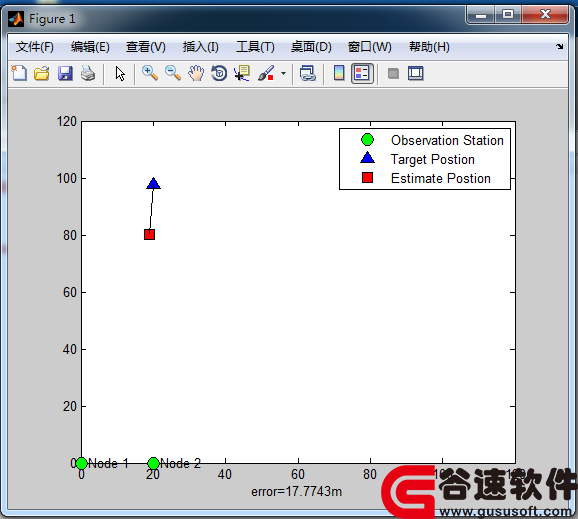
Task: Save the figure with the floppy disk icon
Action: [65, 73]
